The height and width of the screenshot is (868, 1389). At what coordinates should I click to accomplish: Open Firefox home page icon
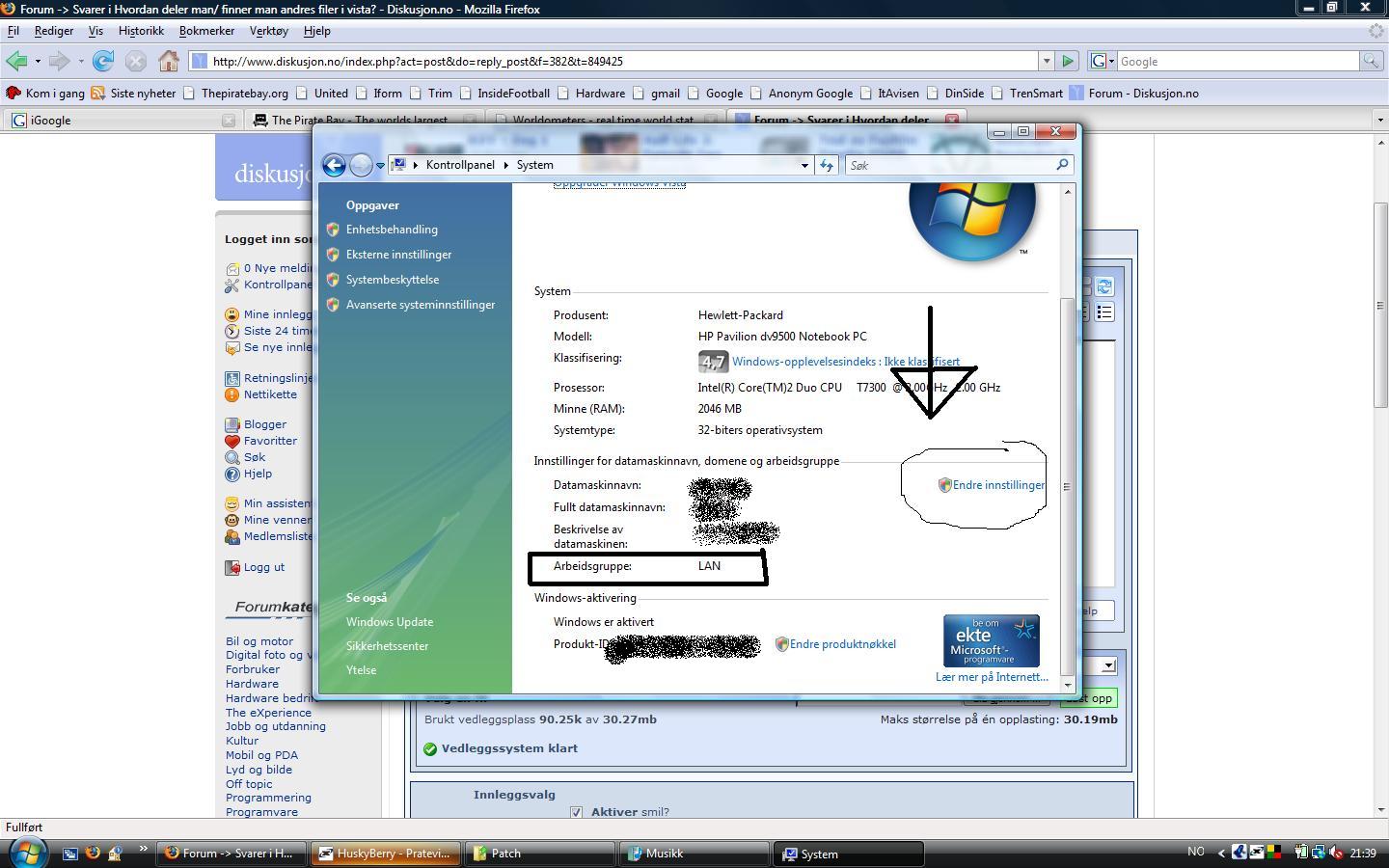[169, 61]
